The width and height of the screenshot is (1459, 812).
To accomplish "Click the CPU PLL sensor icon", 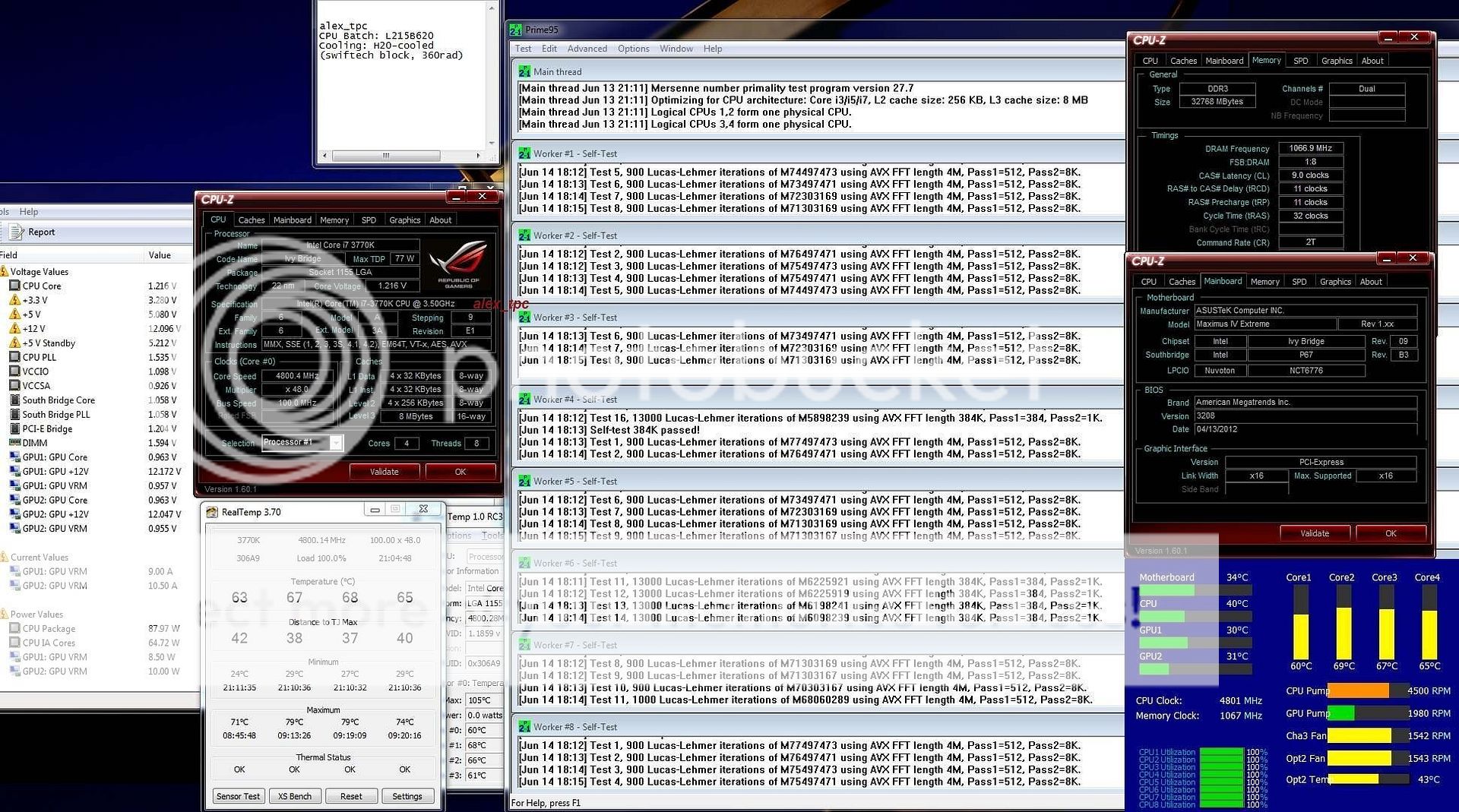I will 14,357.
